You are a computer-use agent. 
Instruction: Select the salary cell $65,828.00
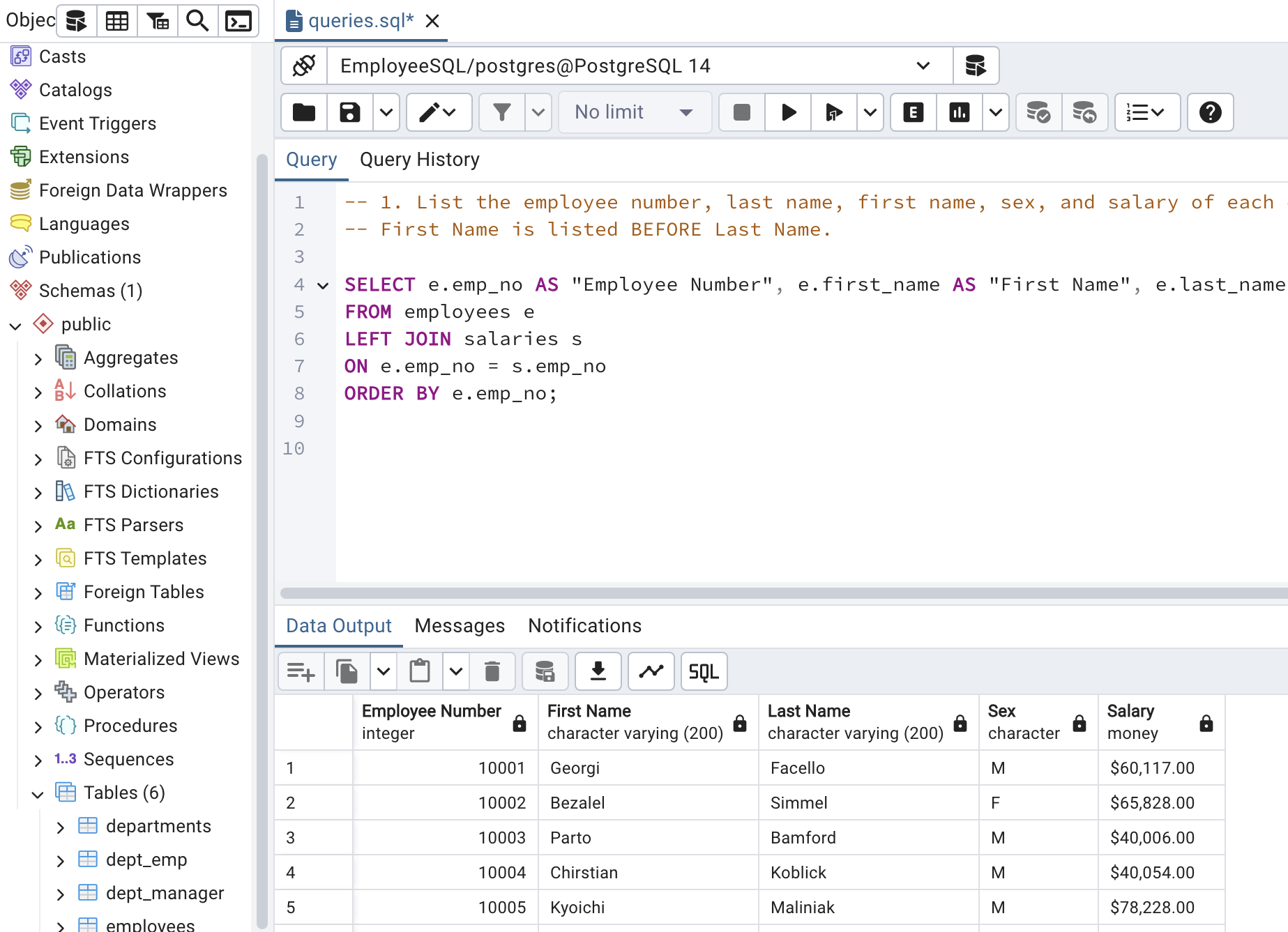[x=1160, y=803]
